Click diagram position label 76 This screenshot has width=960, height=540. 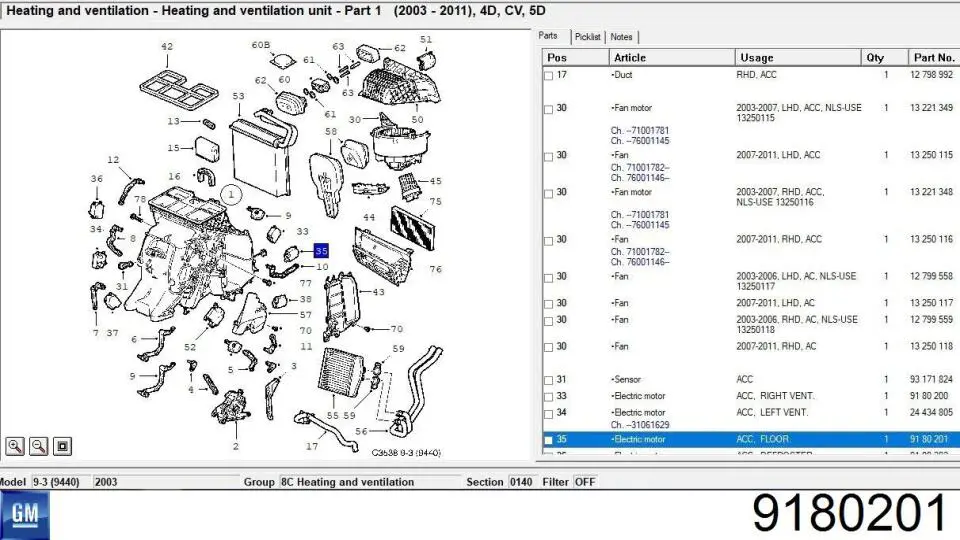click(x=435, y=269)
